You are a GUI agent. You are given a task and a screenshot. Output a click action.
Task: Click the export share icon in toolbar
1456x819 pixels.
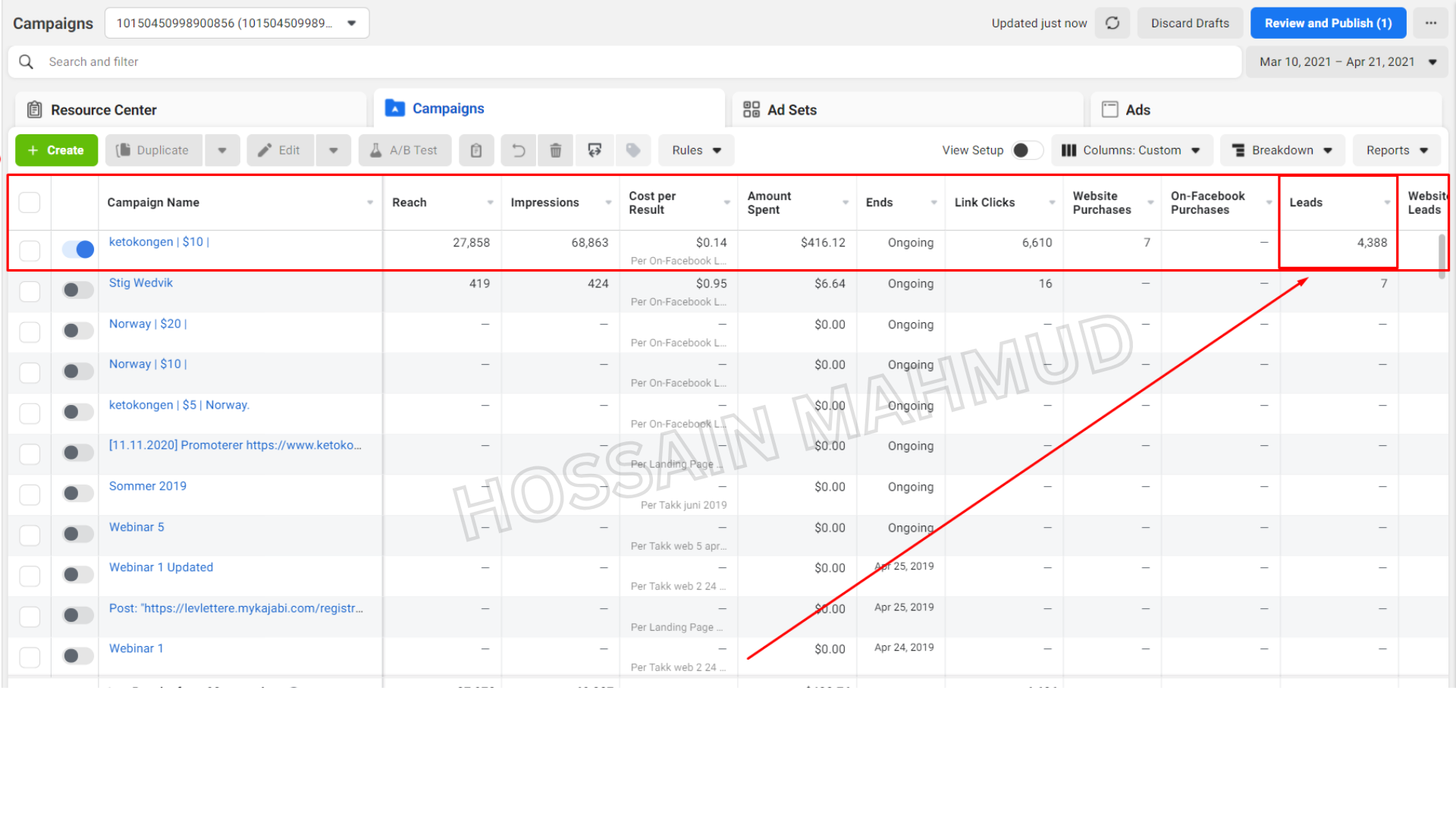595,150
